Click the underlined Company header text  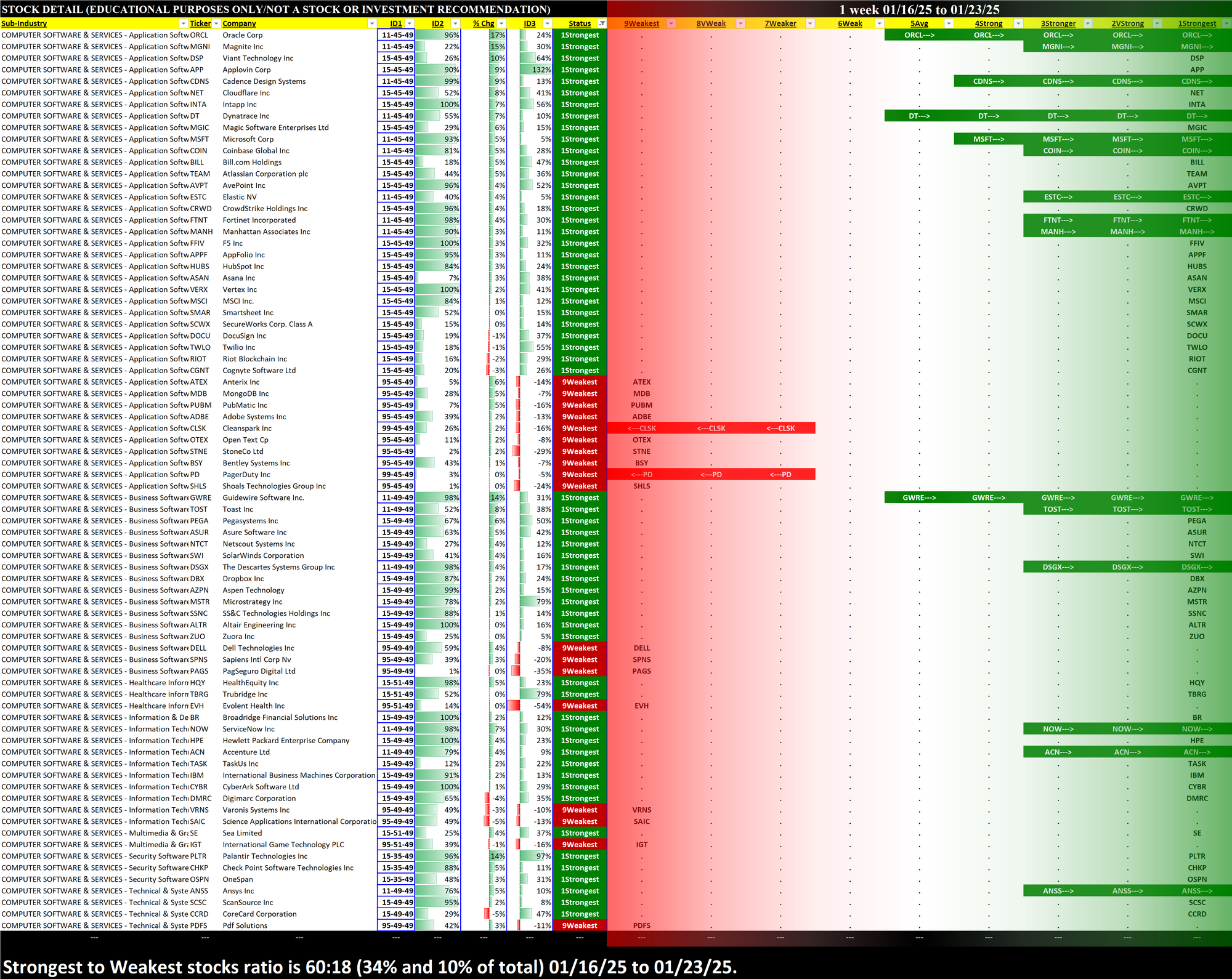(x=239, y=23)
